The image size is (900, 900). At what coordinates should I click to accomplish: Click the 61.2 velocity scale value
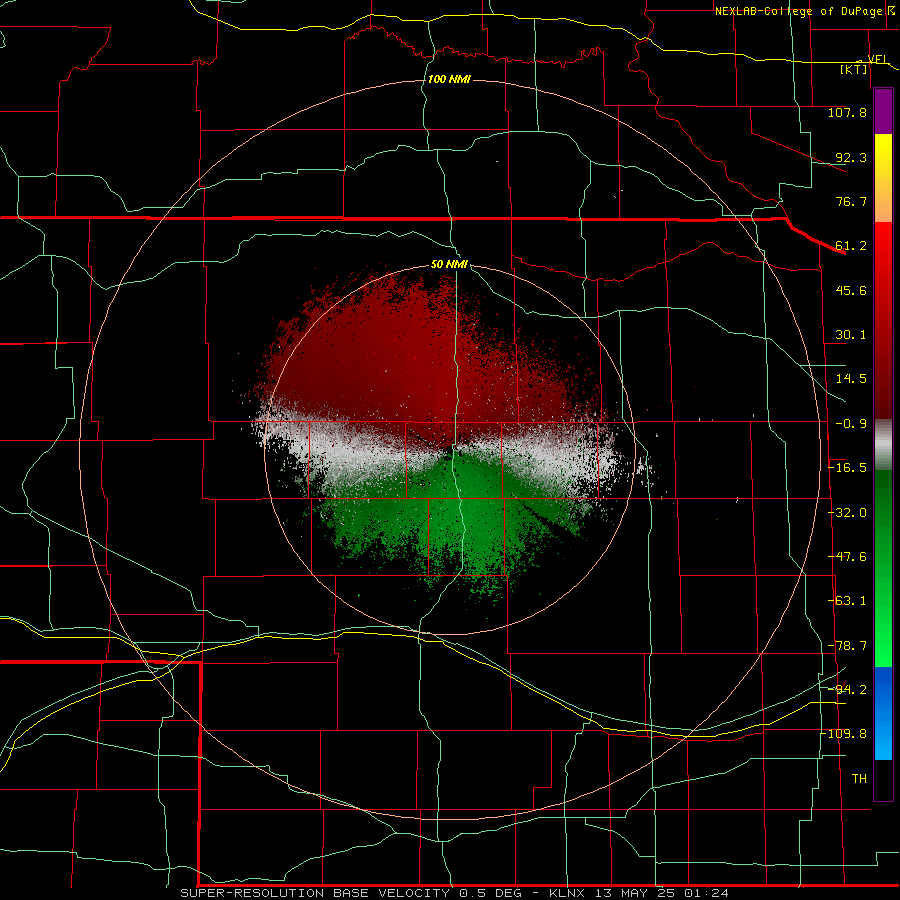click(851, 246)
